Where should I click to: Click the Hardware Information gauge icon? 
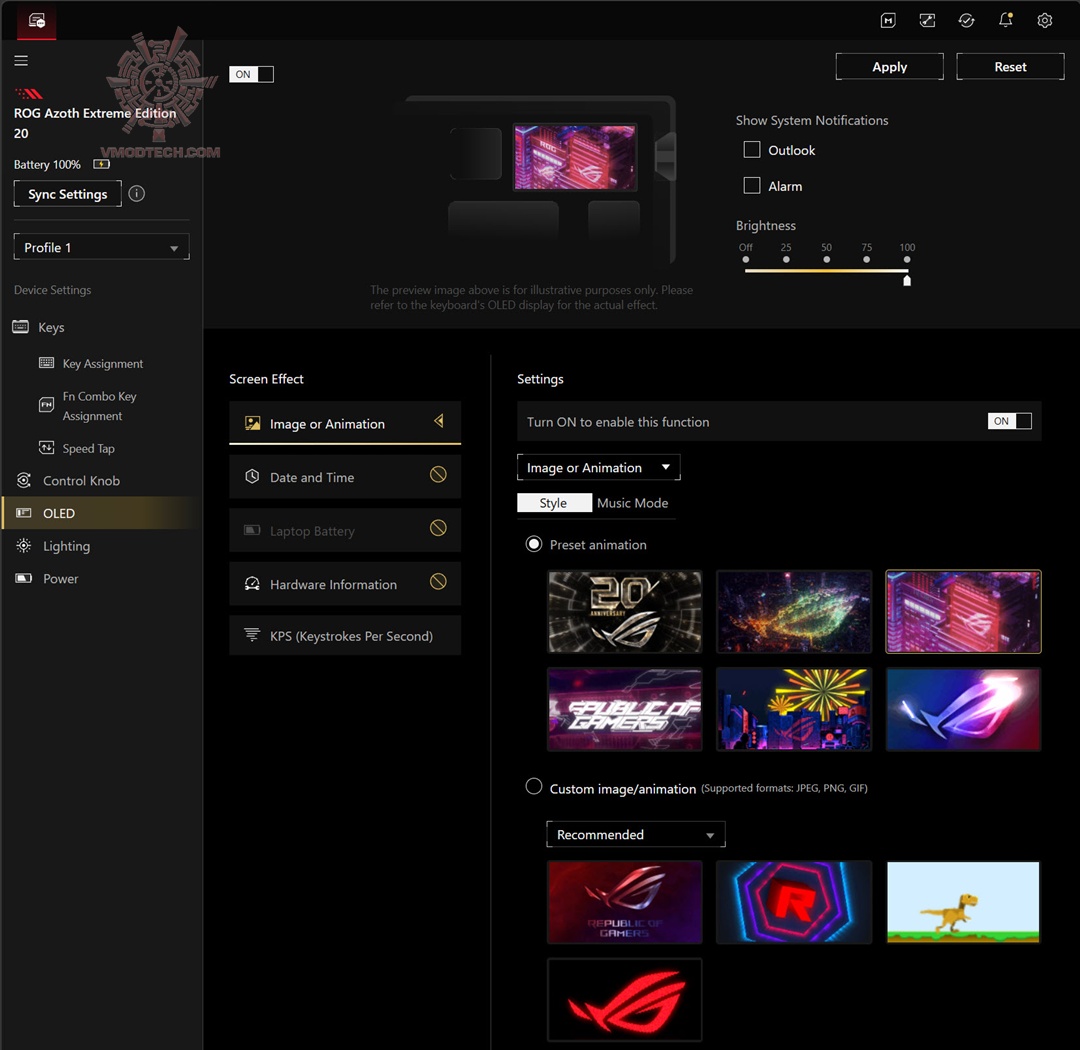(252, 584)
